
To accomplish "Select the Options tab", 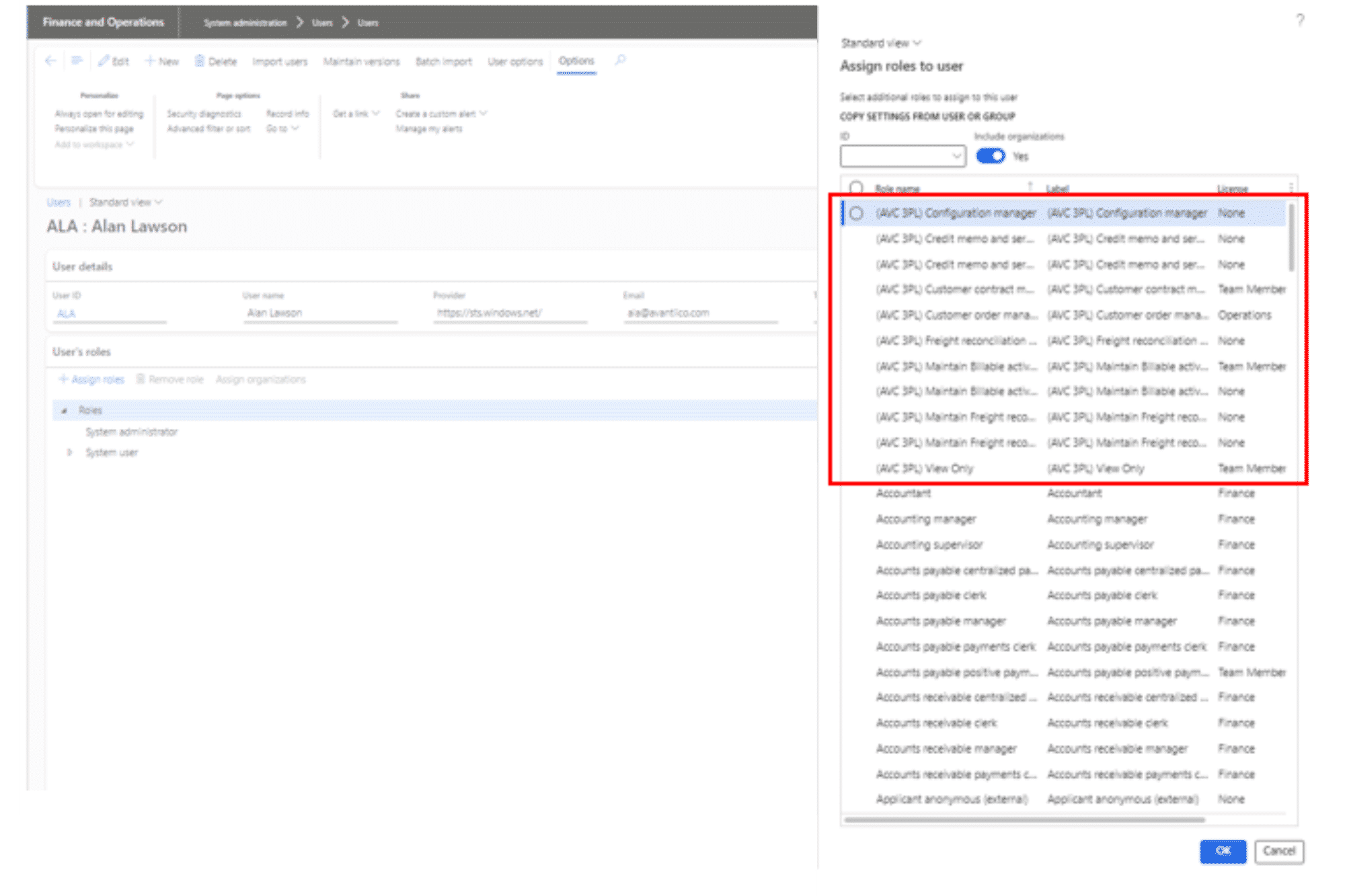I will [576, 60].
